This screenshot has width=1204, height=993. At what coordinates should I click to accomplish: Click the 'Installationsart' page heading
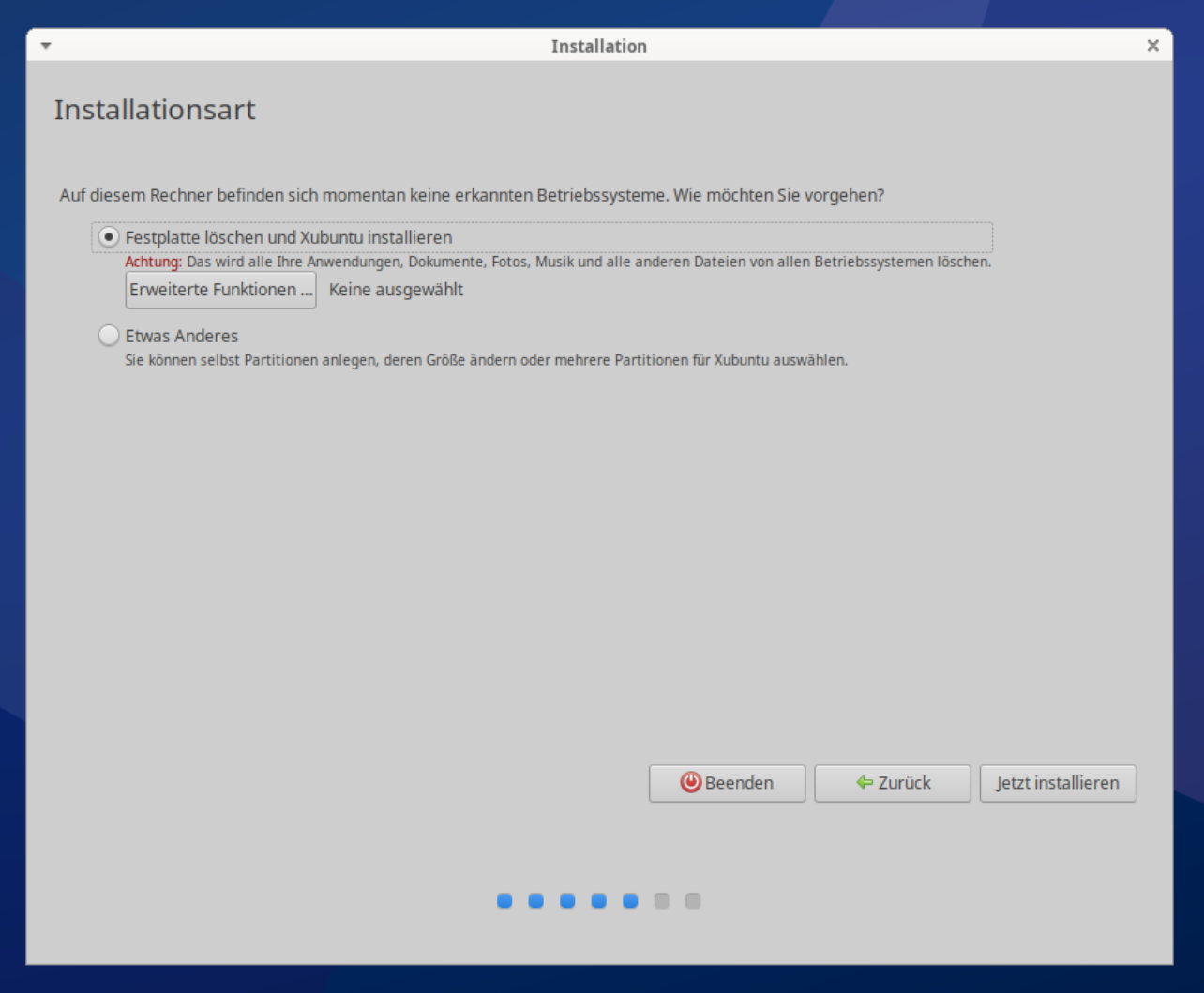coord(155,110)
